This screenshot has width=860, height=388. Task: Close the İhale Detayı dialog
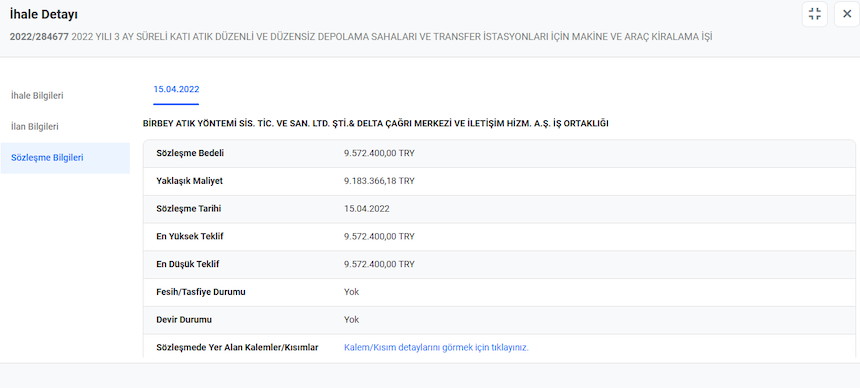[847, 14]
